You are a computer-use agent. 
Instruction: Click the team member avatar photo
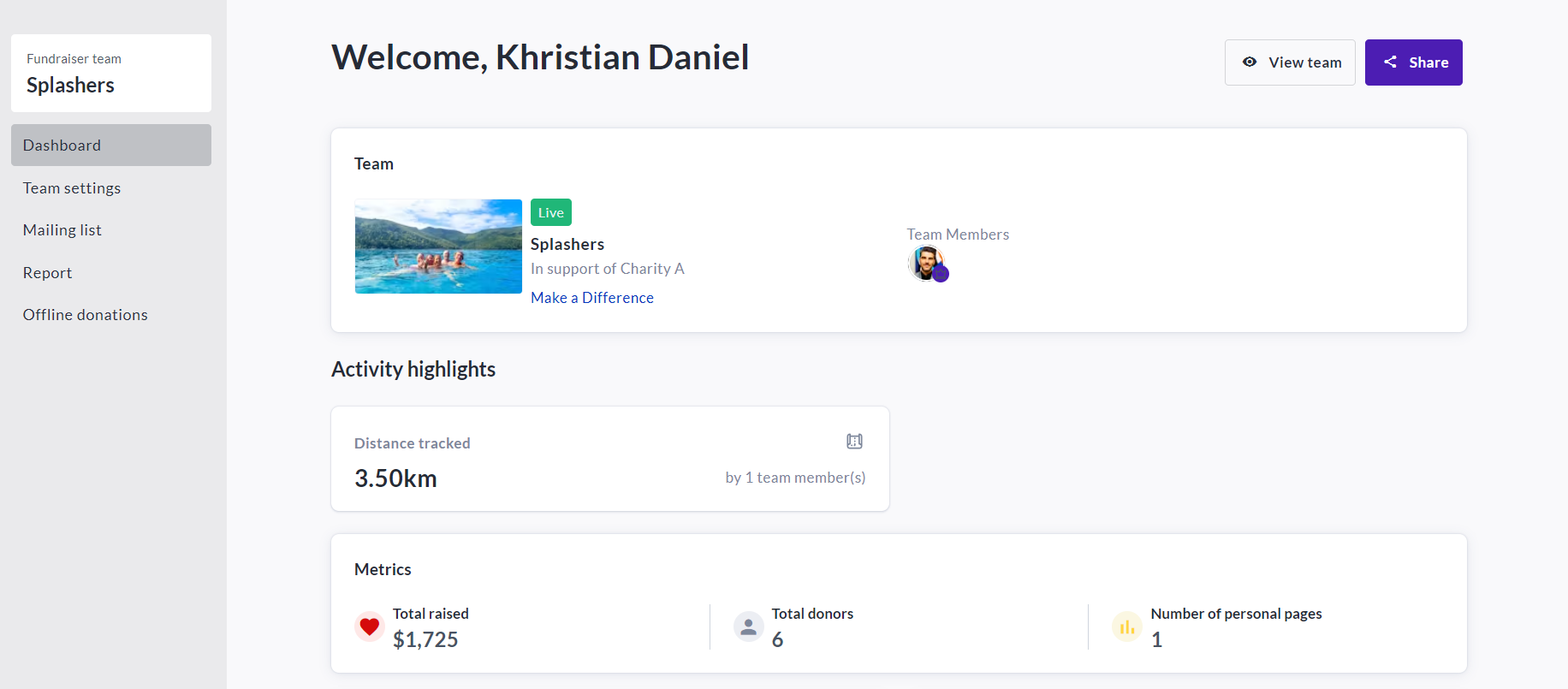click(924, 262)
